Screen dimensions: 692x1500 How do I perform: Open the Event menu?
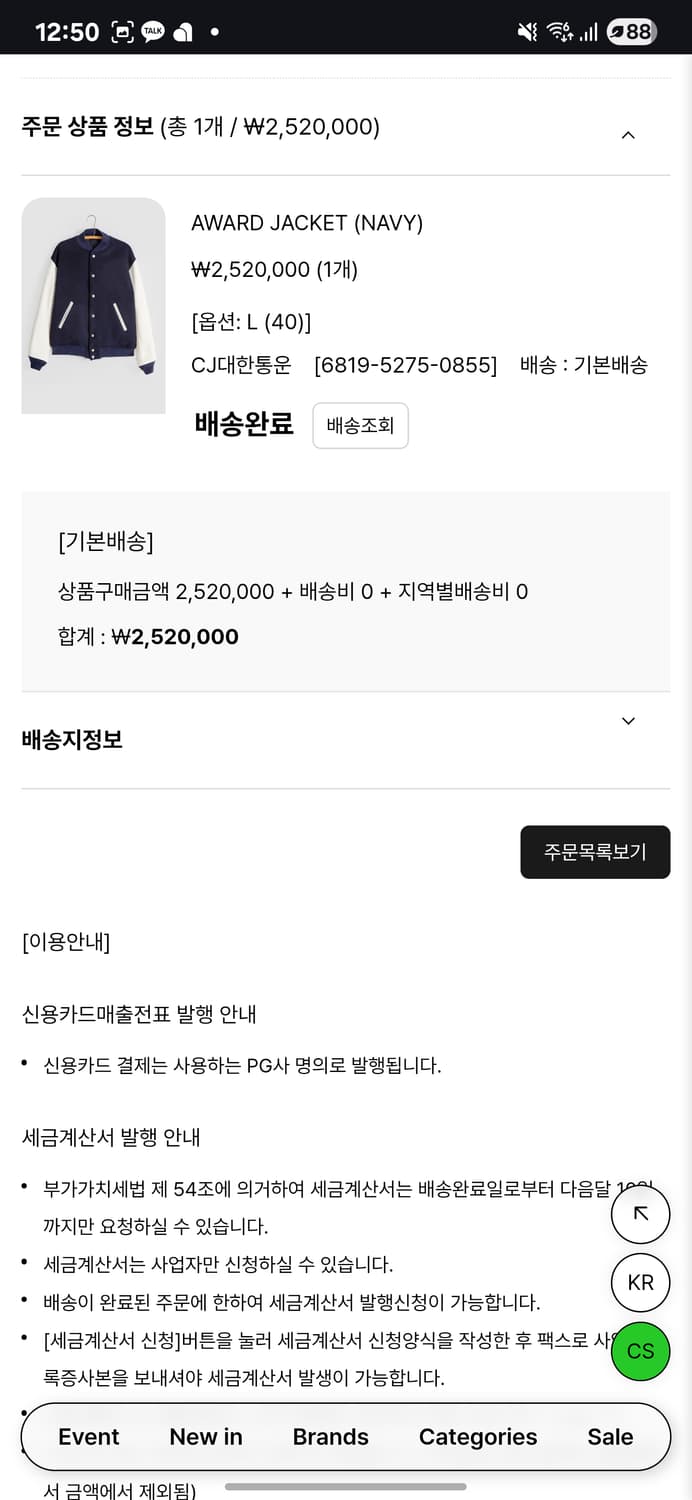tap(88, 1437)
